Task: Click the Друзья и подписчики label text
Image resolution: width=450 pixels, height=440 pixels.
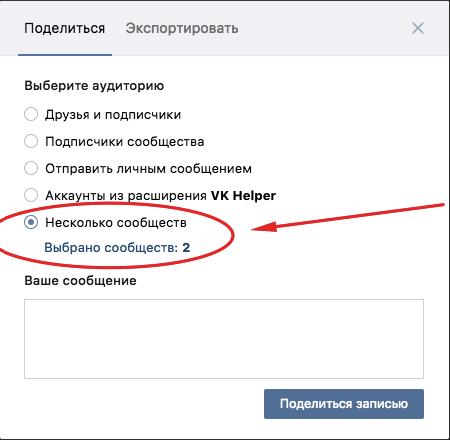Action: 113,114
